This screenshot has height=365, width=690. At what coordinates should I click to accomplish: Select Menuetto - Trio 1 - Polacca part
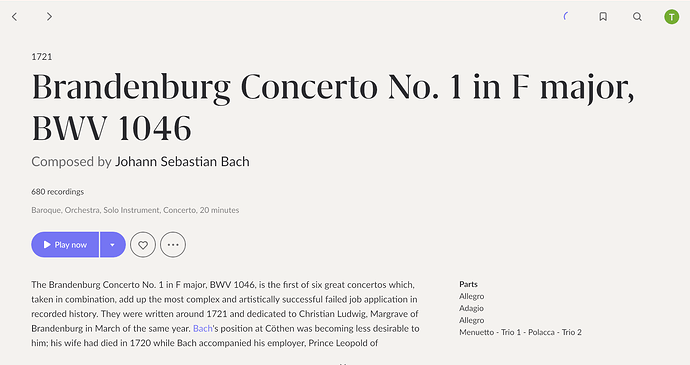521,332
